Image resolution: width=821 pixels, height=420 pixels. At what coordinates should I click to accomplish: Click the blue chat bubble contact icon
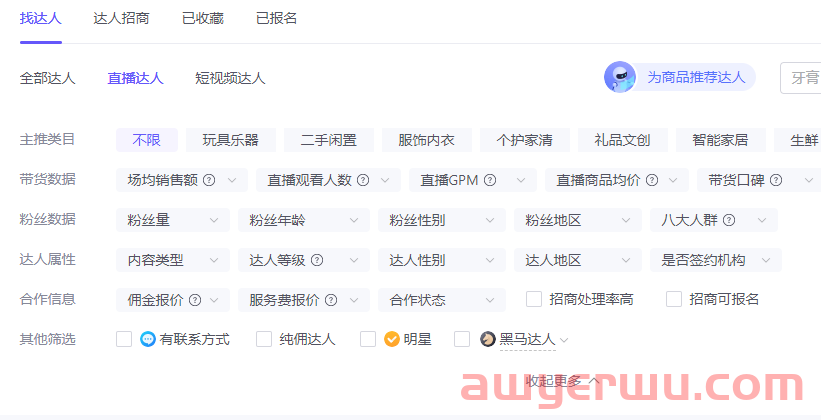click(x=148, y=339)
